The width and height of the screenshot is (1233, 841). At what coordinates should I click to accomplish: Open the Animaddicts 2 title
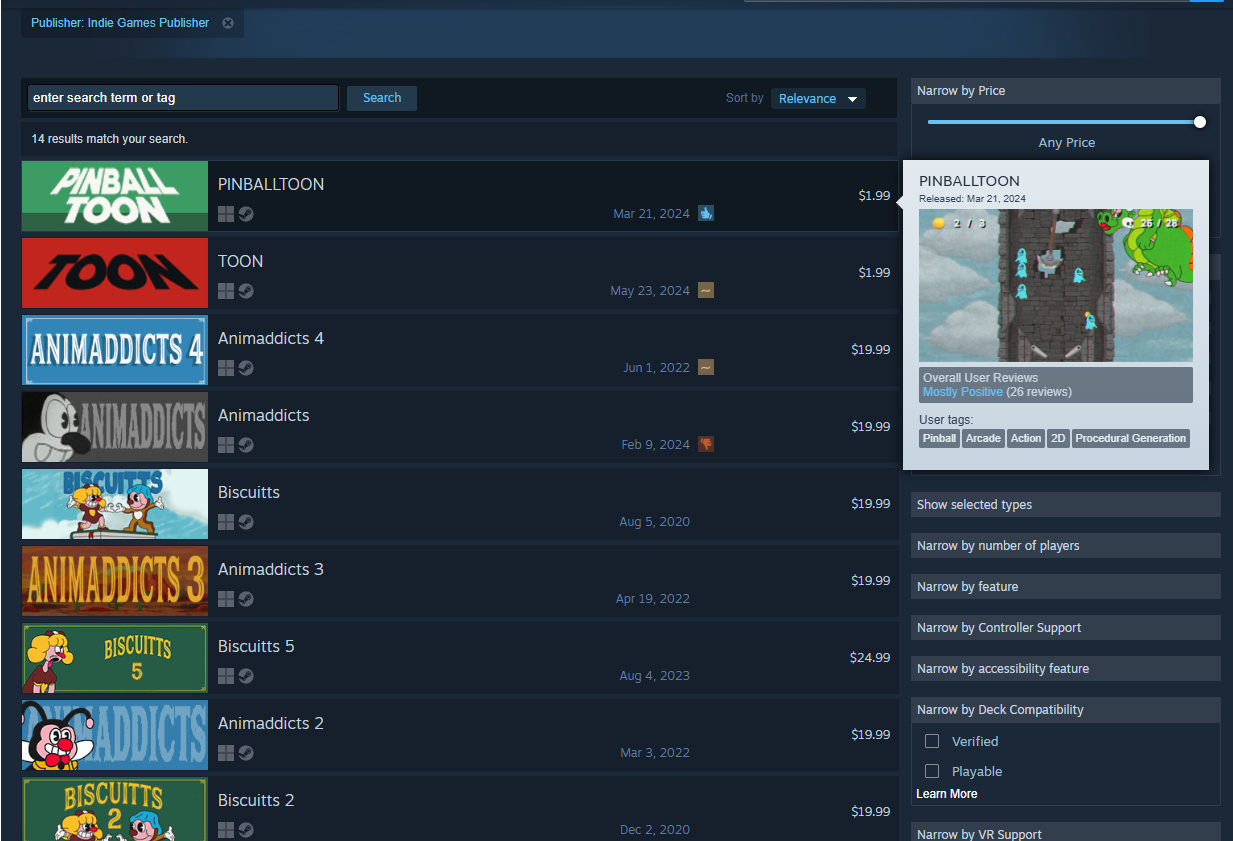click(271, 723)
